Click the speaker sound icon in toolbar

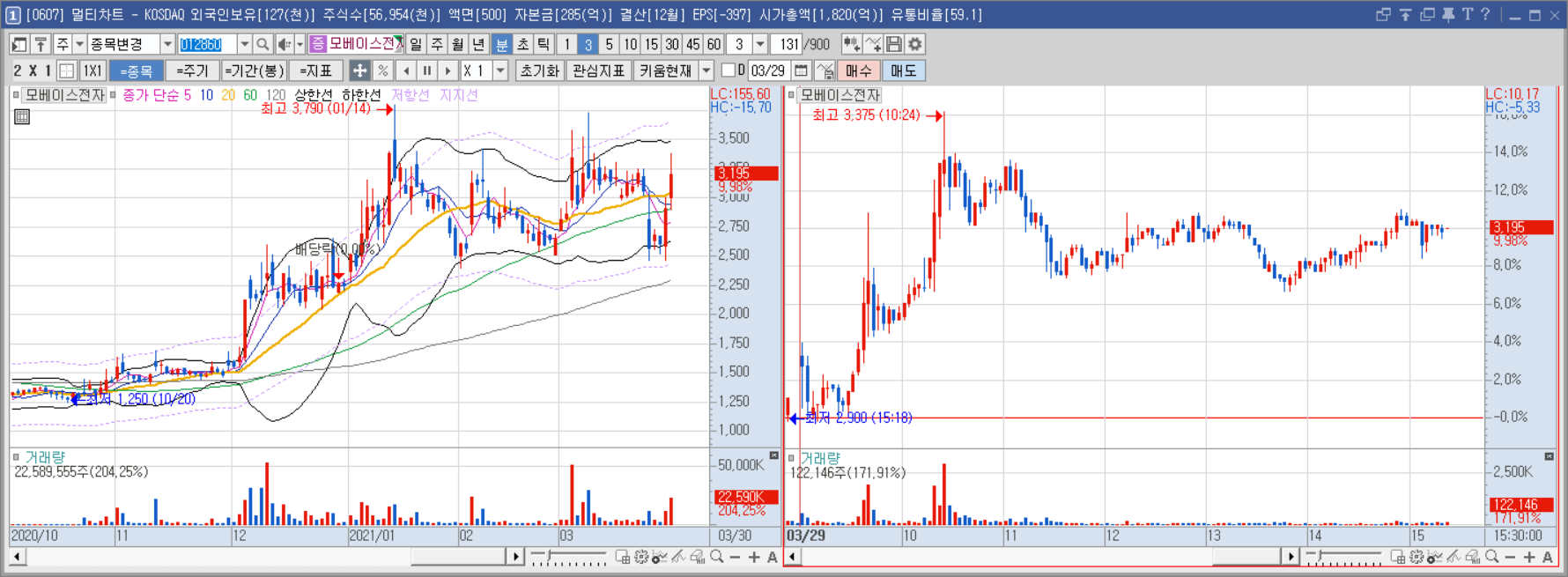click(x=284, y=44)
